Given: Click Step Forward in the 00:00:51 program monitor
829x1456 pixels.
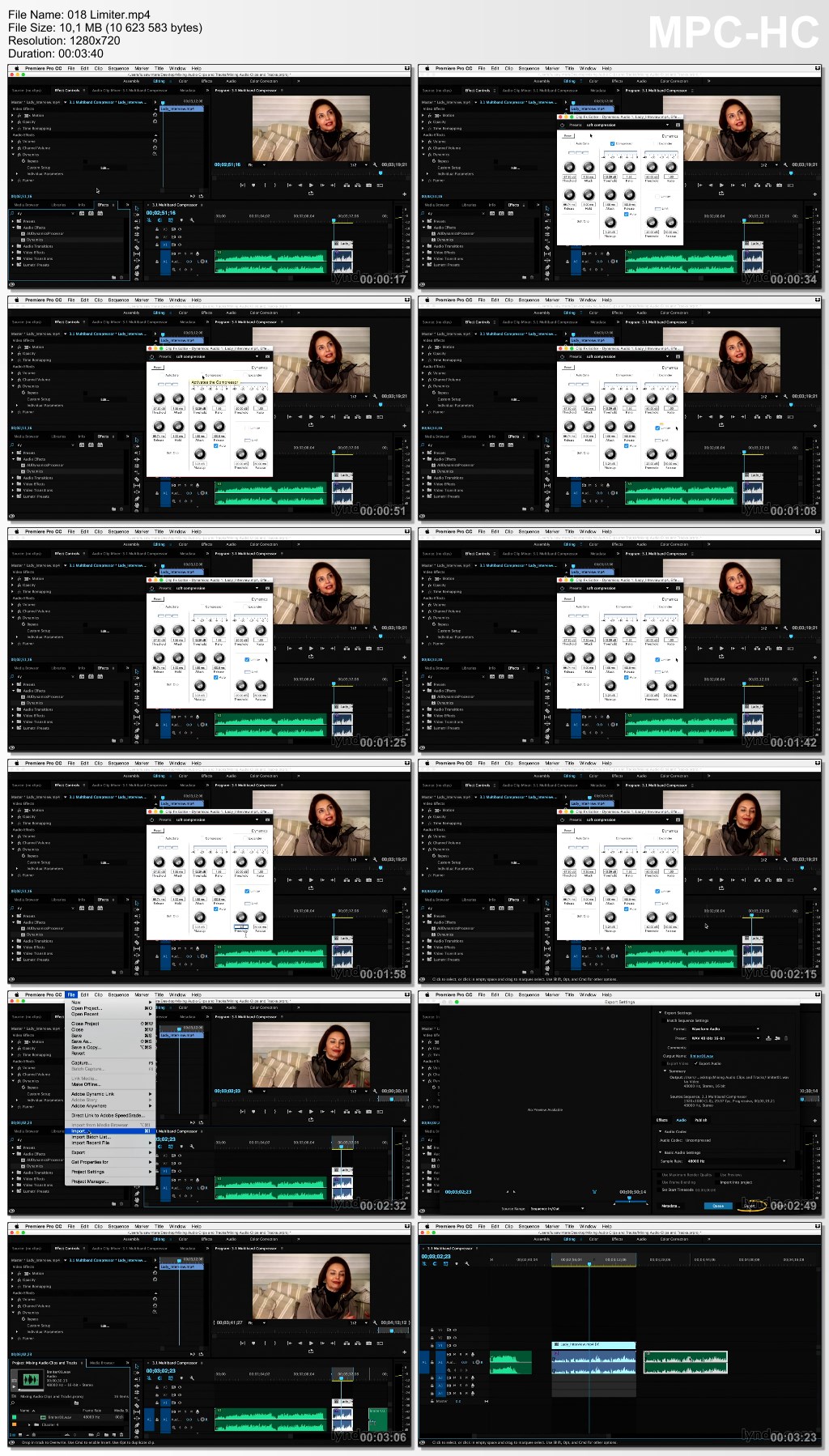Looking at the screenshot, I should tap(322, 416).
